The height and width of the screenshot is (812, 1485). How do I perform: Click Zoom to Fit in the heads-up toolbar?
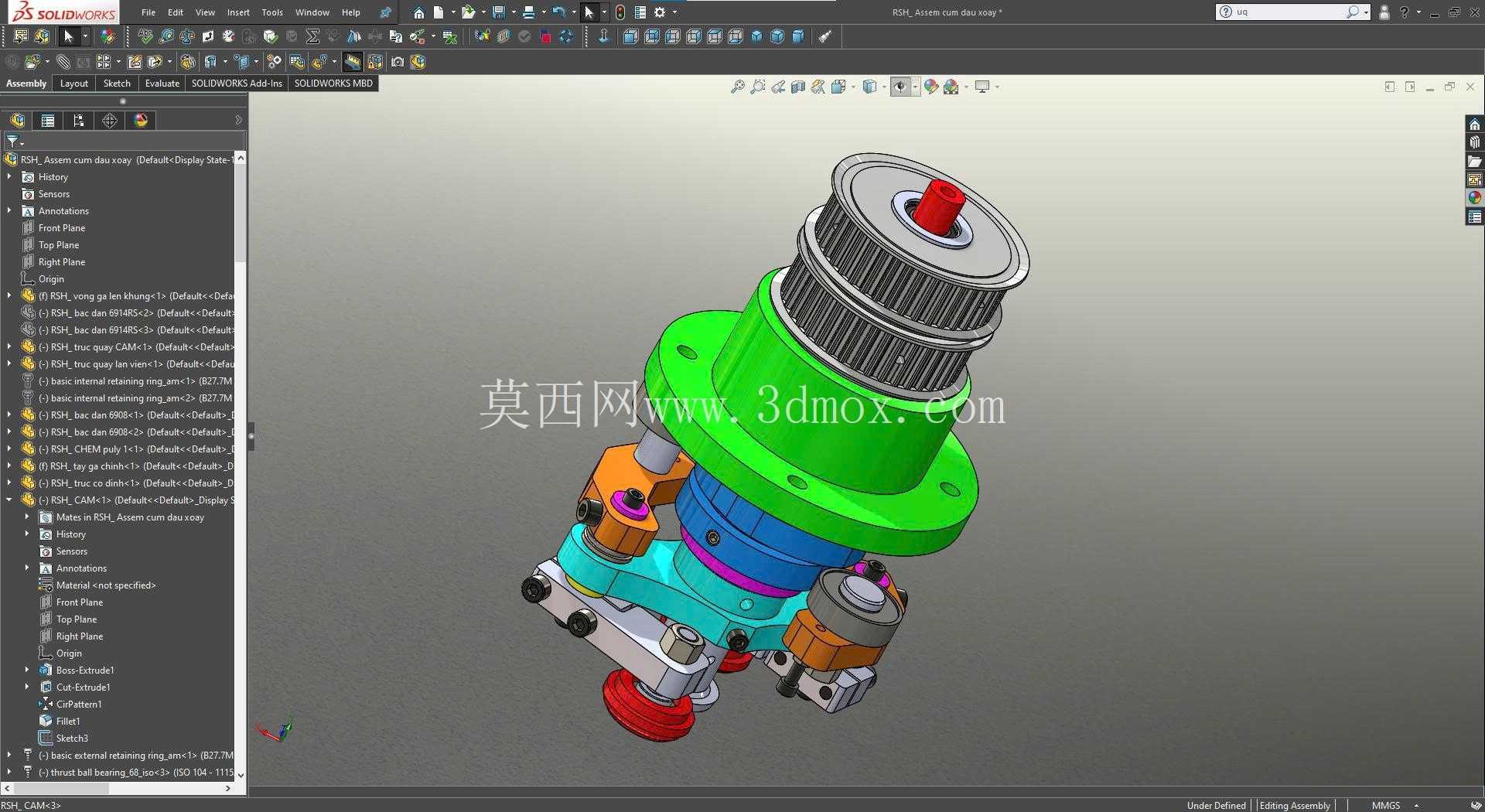click(737, 87)
